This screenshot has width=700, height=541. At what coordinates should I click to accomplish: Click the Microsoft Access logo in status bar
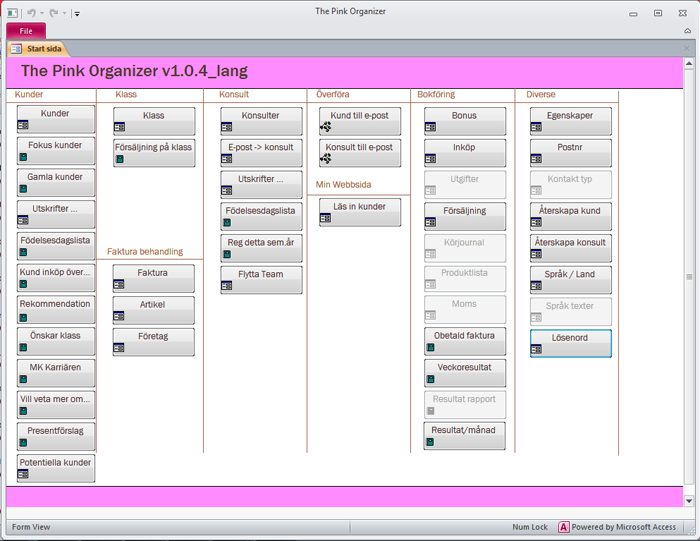pos(563,527)
